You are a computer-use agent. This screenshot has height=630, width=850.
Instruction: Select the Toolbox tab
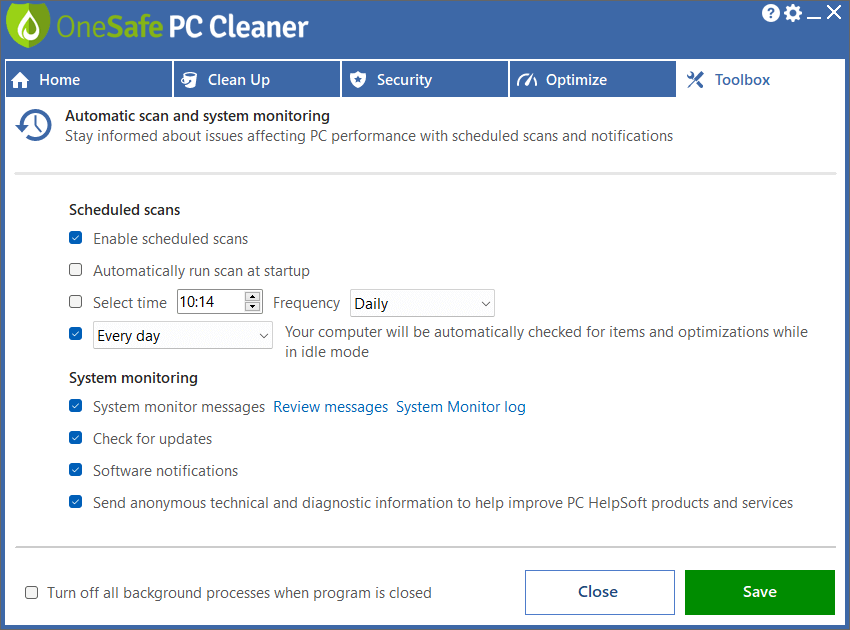761,79
